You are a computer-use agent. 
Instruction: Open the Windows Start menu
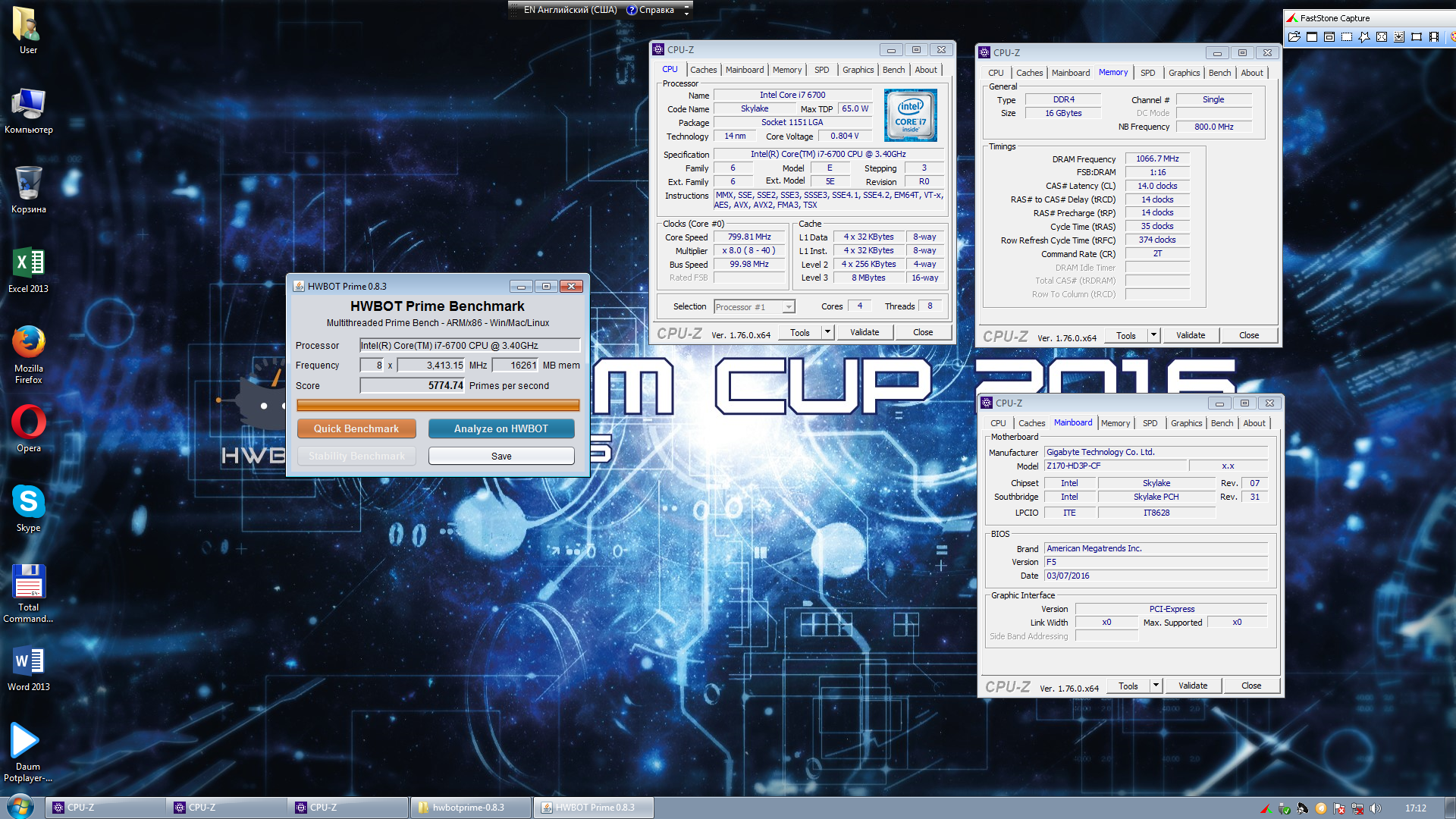click(20, 807)
